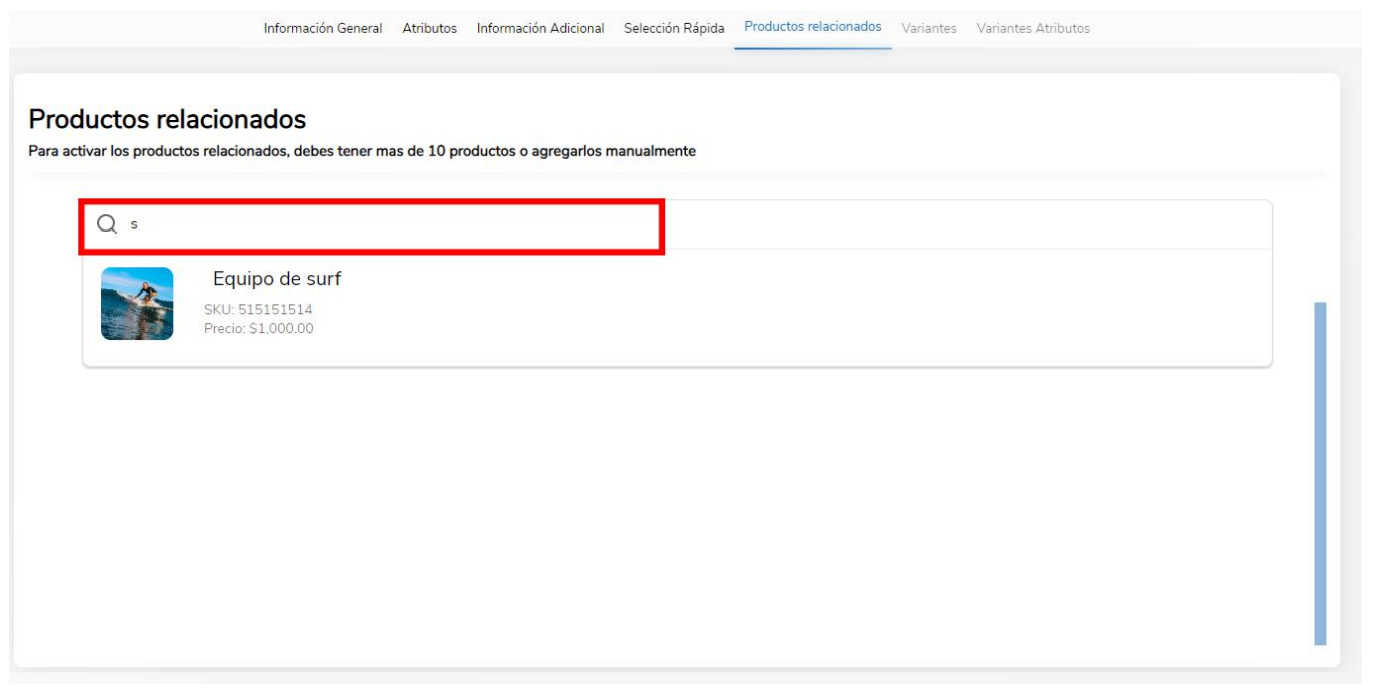Switch to the Atributos tab
1378x690 pixels.
pos(429,28)
